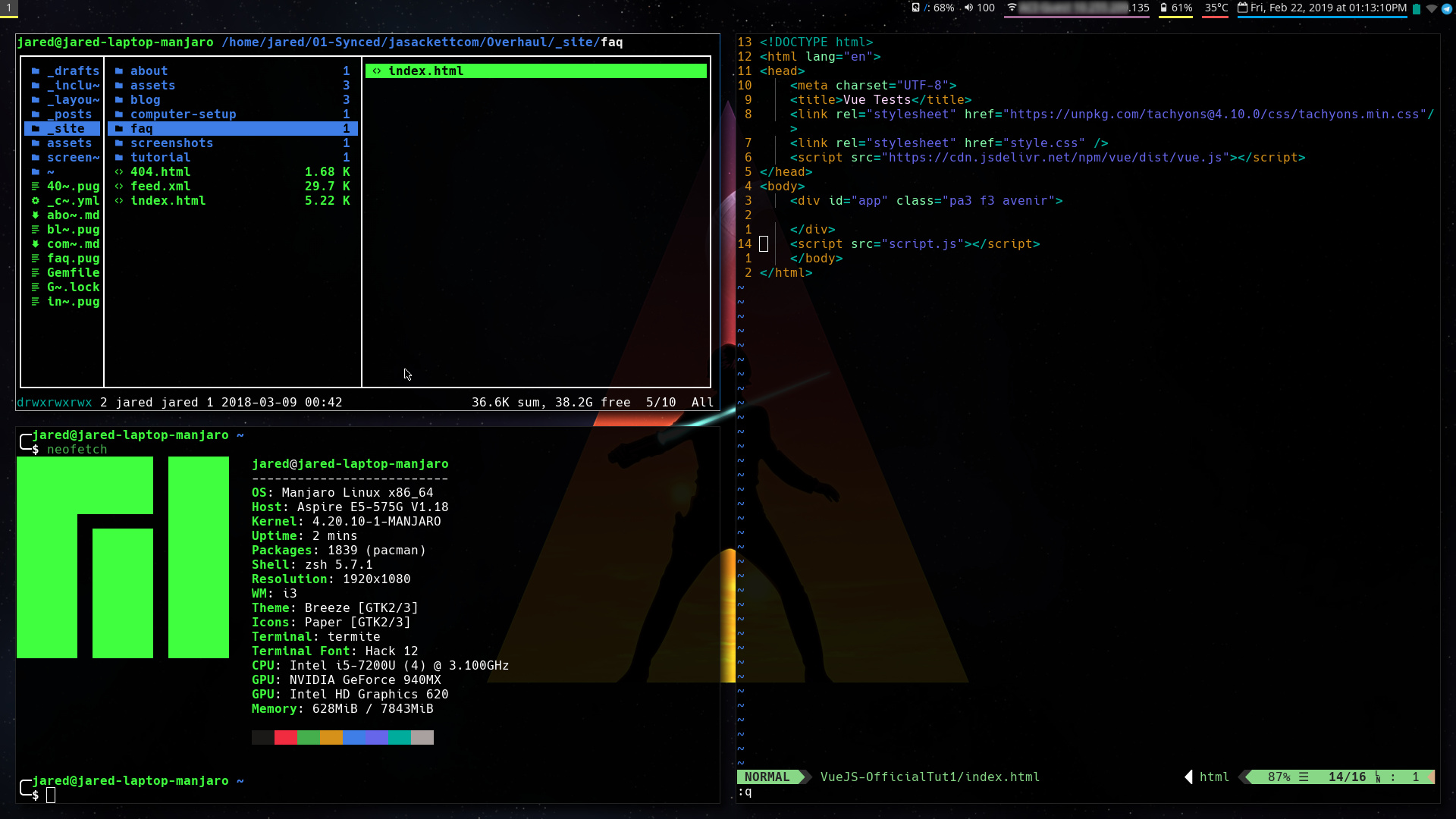Click the battery icon next to 61%
Screen dimensions: 1456x819
[x=1163, y=8]
